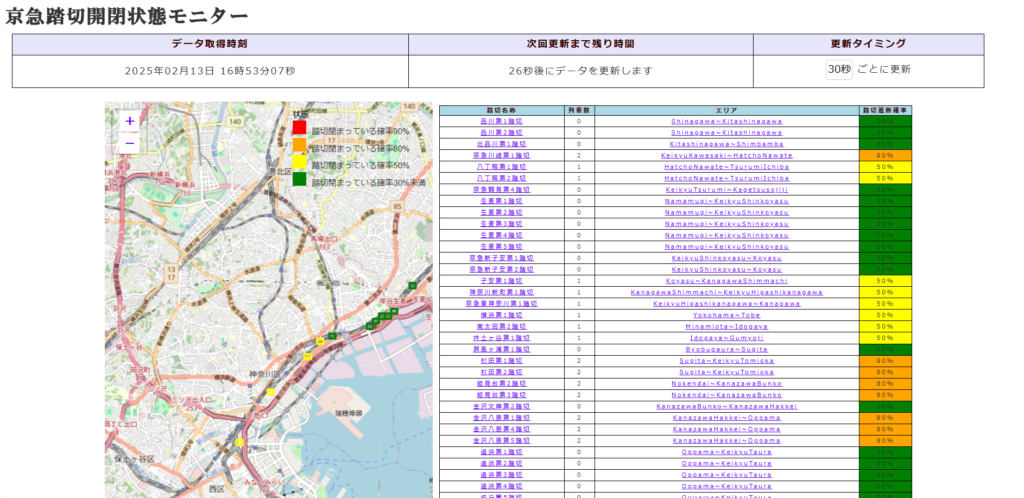Viewport: 1024px width, 498px height.
Task: Click the 80% cell in 京急川崎第1踏切 row
Action: pos(886,155)
